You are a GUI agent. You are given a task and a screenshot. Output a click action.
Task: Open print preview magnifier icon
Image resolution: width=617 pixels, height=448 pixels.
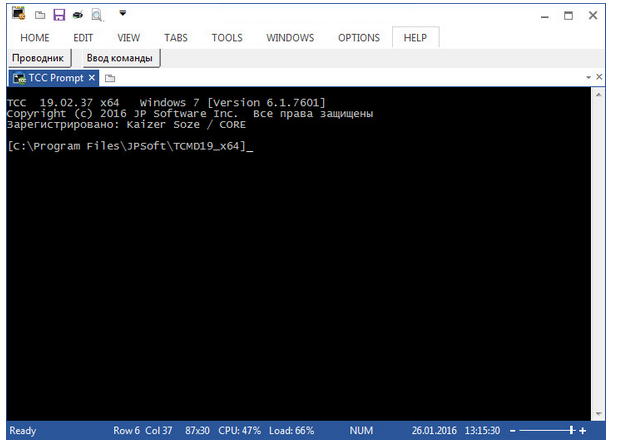(x=97, y=15)
